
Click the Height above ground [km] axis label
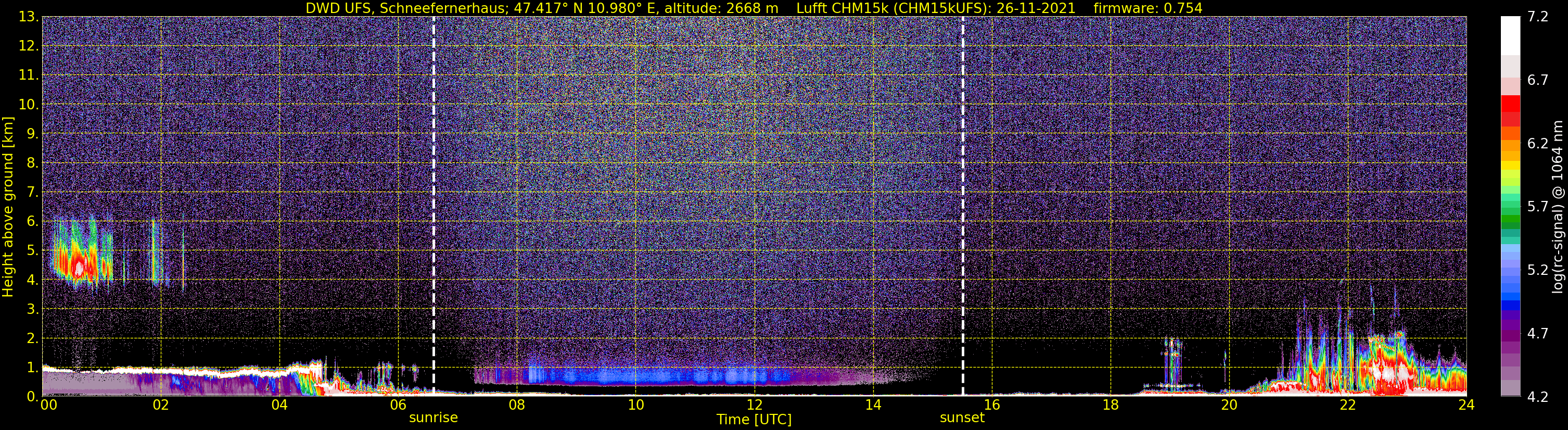tap(8, 207)
